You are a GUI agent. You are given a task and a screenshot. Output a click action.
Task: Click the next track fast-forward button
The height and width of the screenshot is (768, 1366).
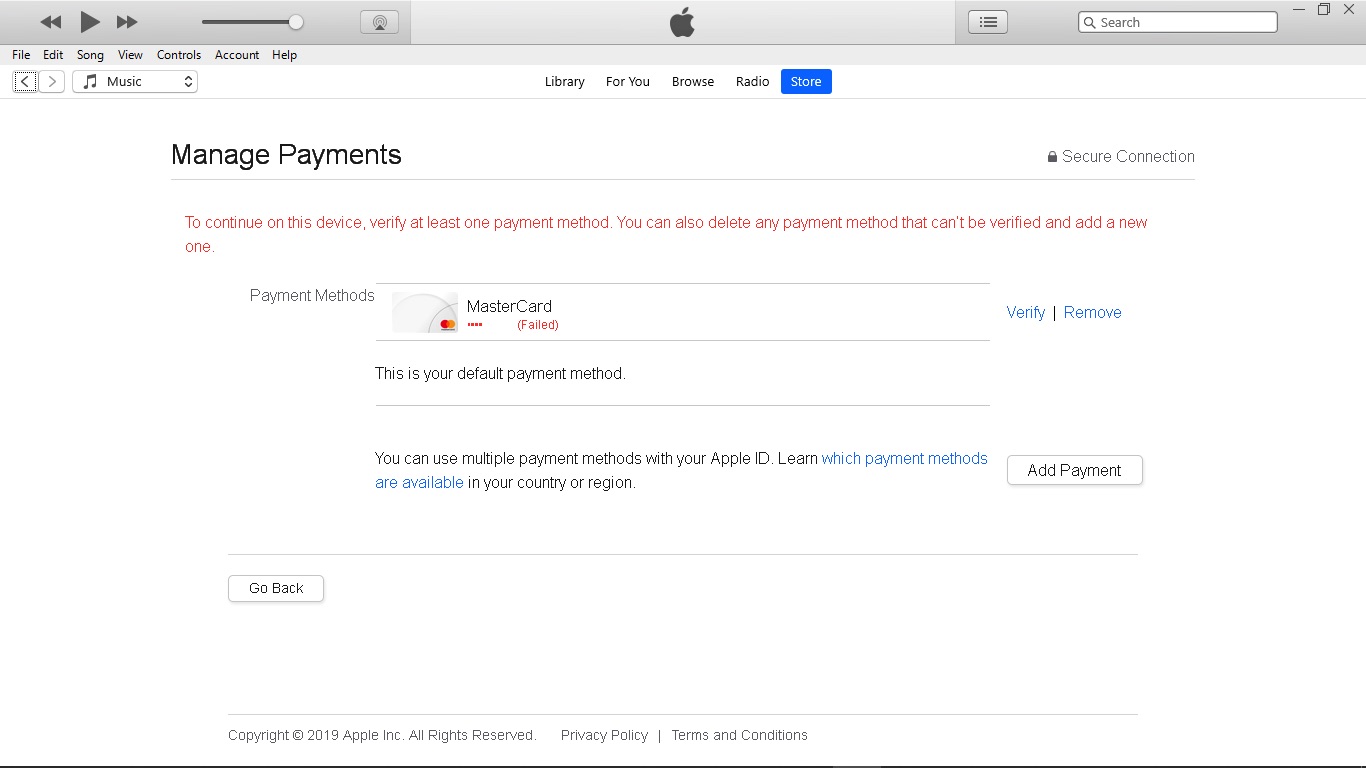(x=127, y=22)
